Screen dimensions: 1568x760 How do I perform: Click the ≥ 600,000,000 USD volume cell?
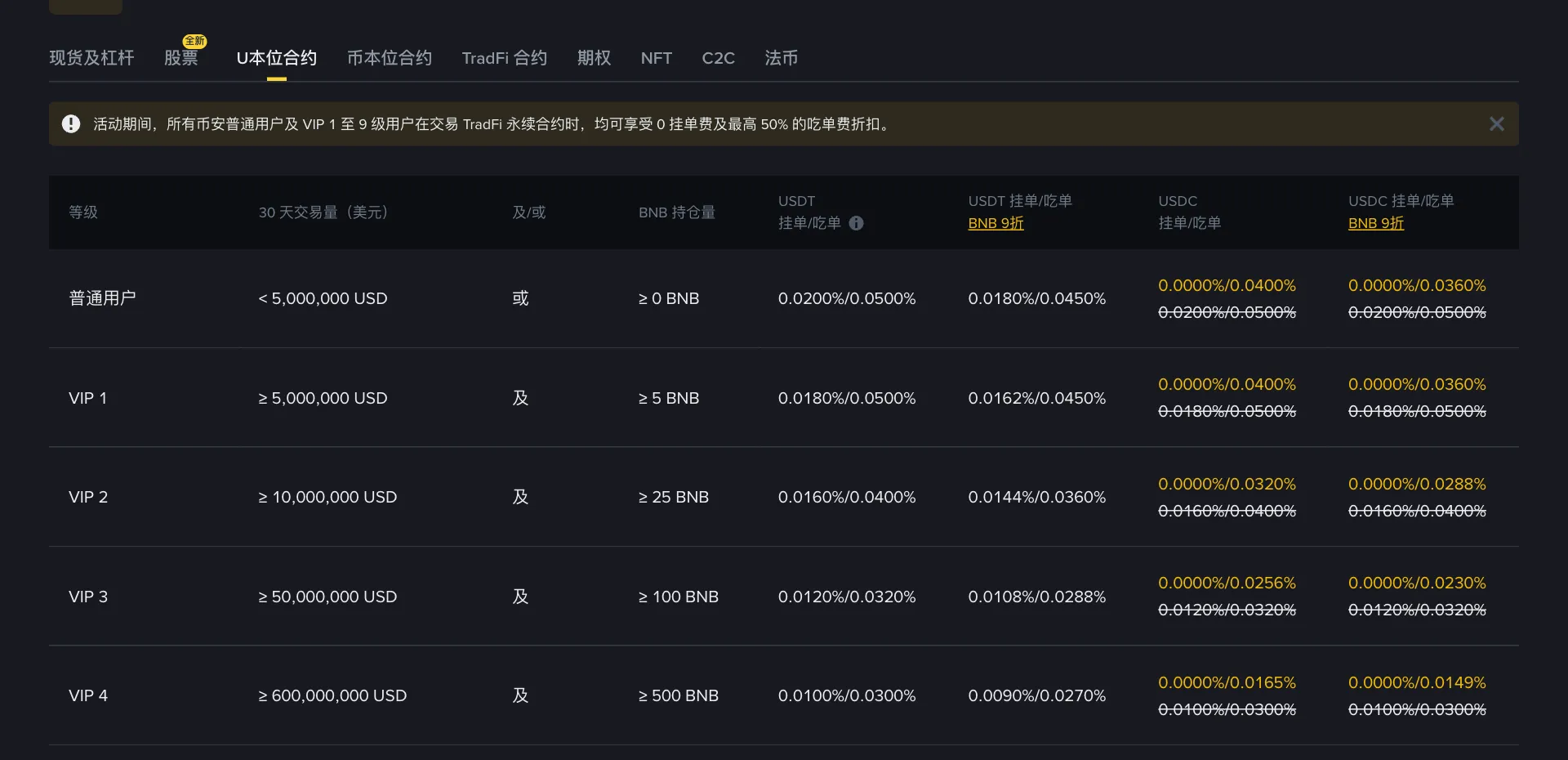click(332, 695)
